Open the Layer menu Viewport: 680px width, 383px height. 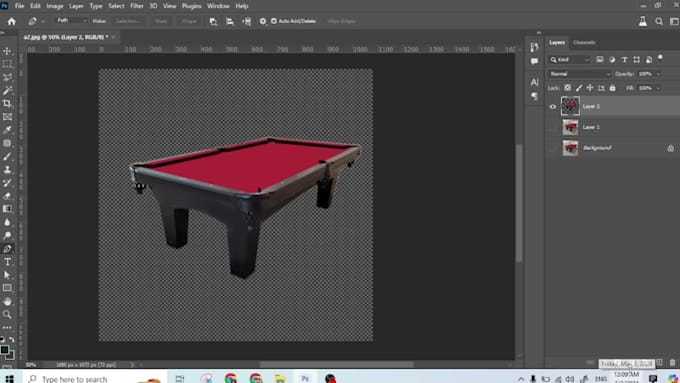click(x=76, y=6)
